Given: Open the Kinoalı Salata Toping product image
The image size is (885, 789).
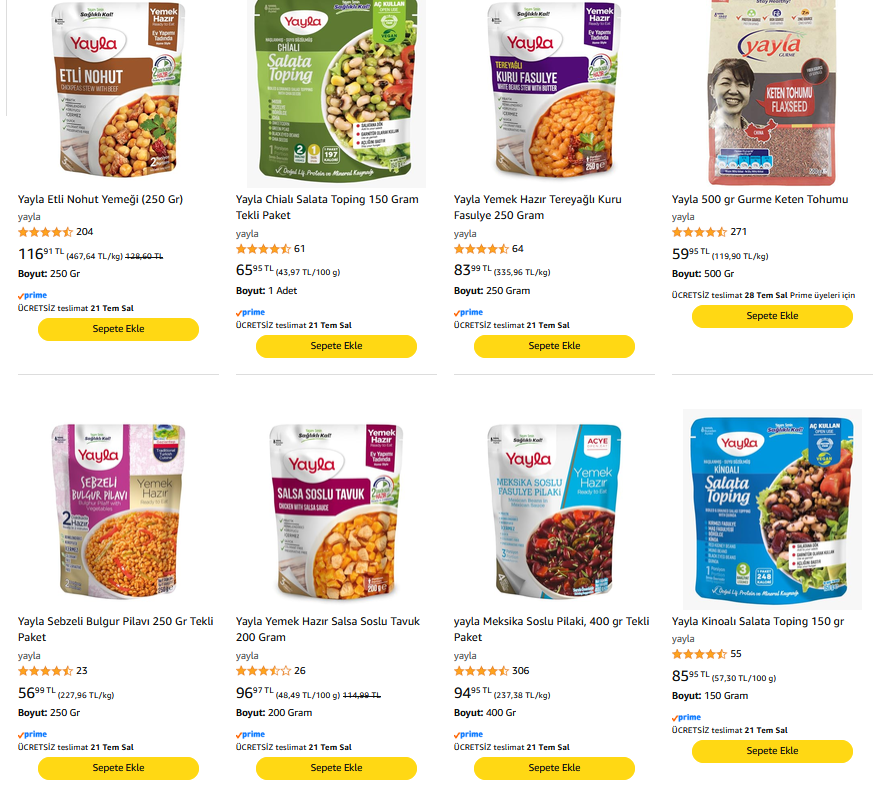Looking at the screenshot, I should click(x=772, y=510).
